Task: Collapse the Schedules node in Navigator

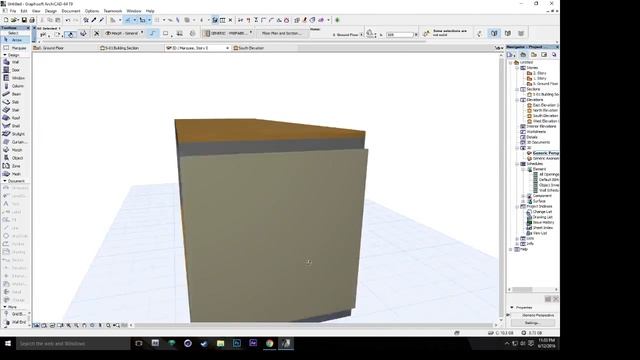Action: tap(517, 164)
